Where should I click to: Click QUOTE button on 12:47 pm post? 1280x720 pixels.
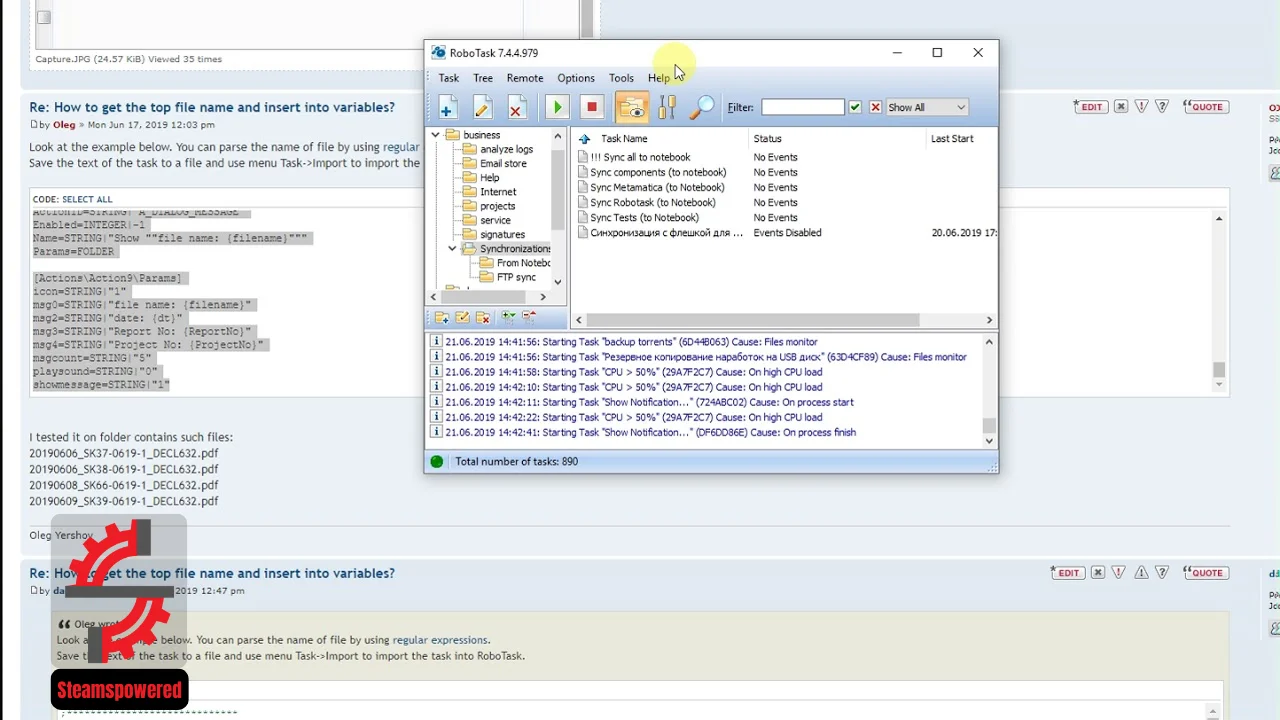point(1205,572)
